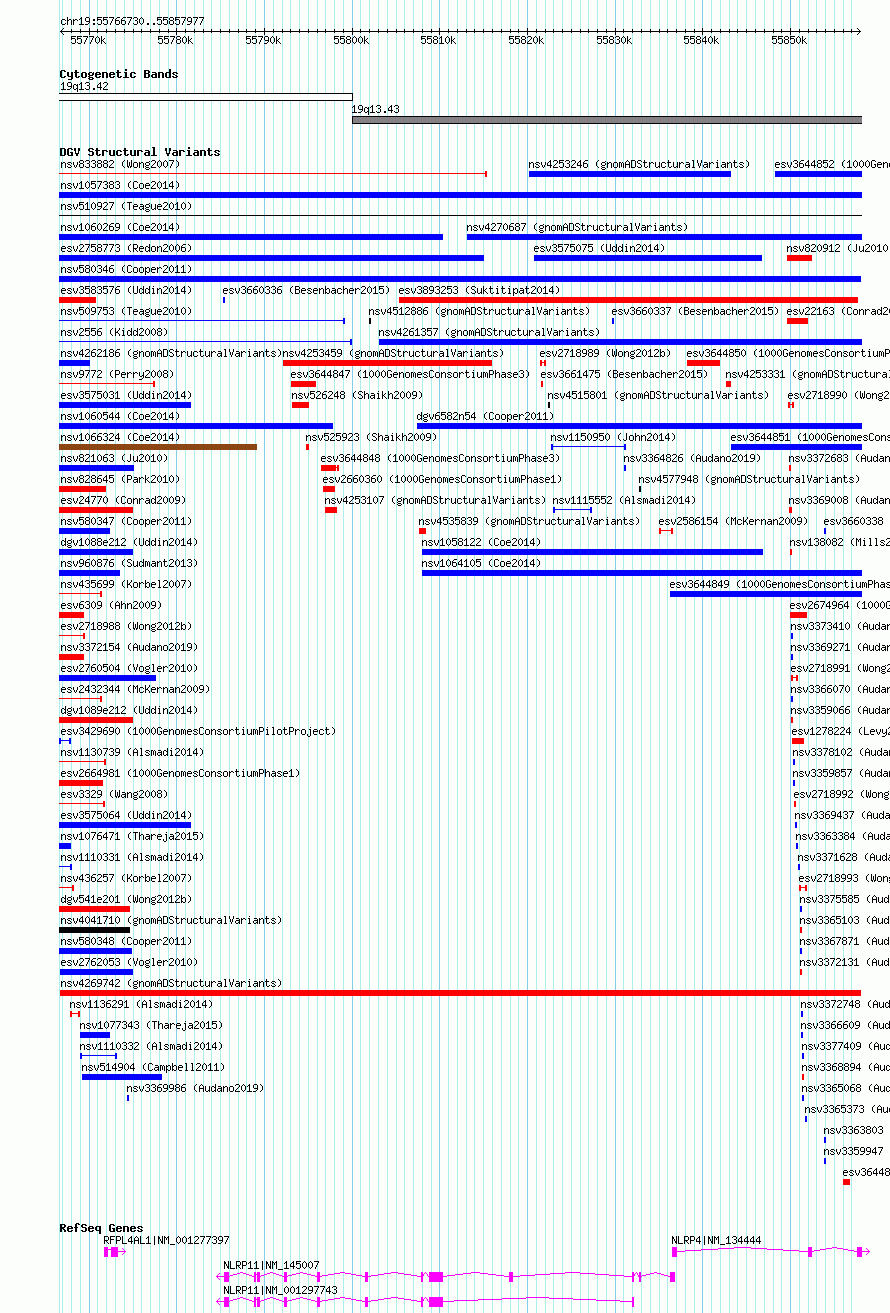Select esv2758773 (Redon2006) variant

point(125,248)
